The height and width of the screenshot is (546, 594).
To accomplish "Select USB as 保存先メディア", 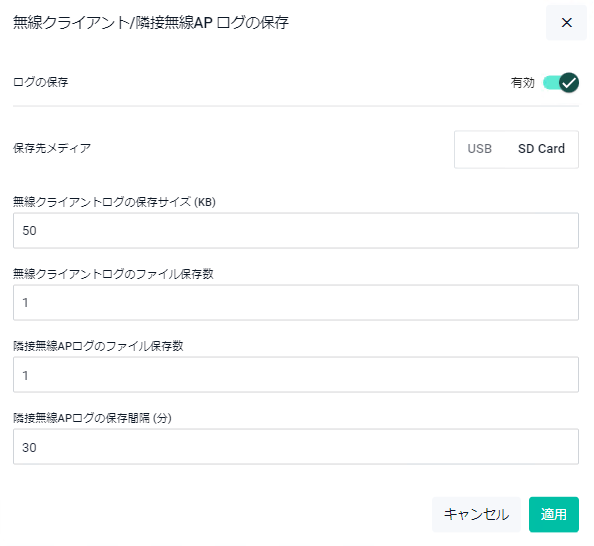I will [x=479, y=149].
